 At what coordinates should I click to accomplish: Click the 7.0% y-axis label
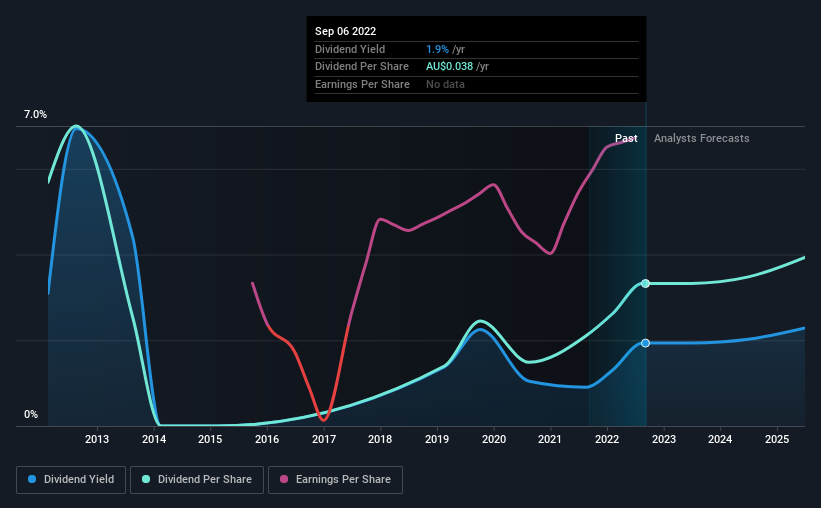[35, 114]
